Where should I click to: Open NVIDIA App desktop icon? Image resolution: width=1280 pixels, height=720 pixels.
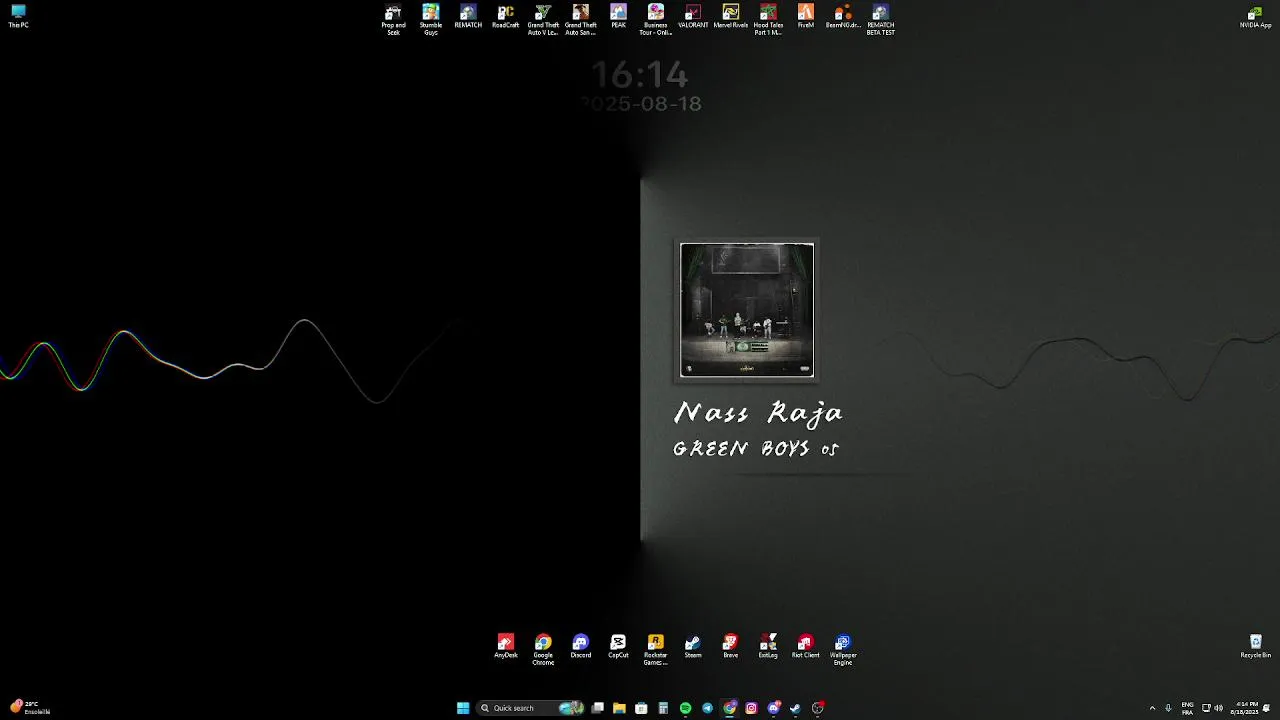tap(1255, 16)
